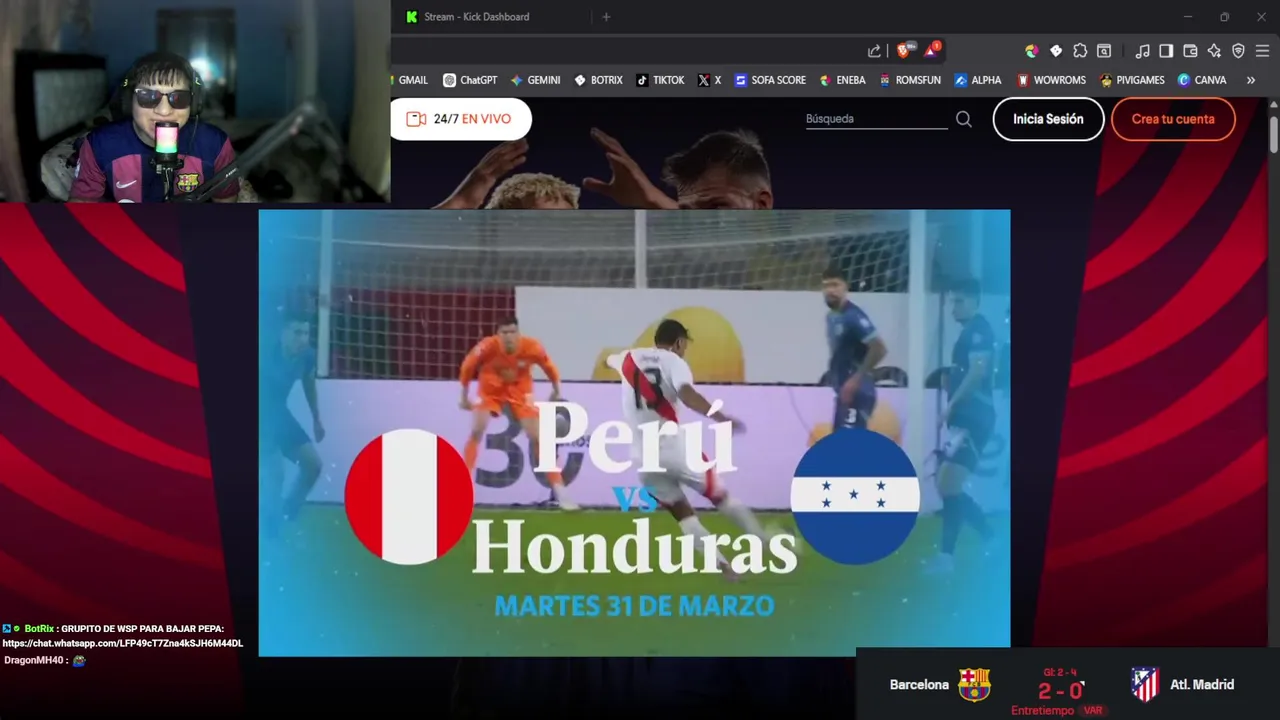Click the share page icon in address bar
Image resolution: width=1280 pixels, height=720 pixels.
(874, 51)
